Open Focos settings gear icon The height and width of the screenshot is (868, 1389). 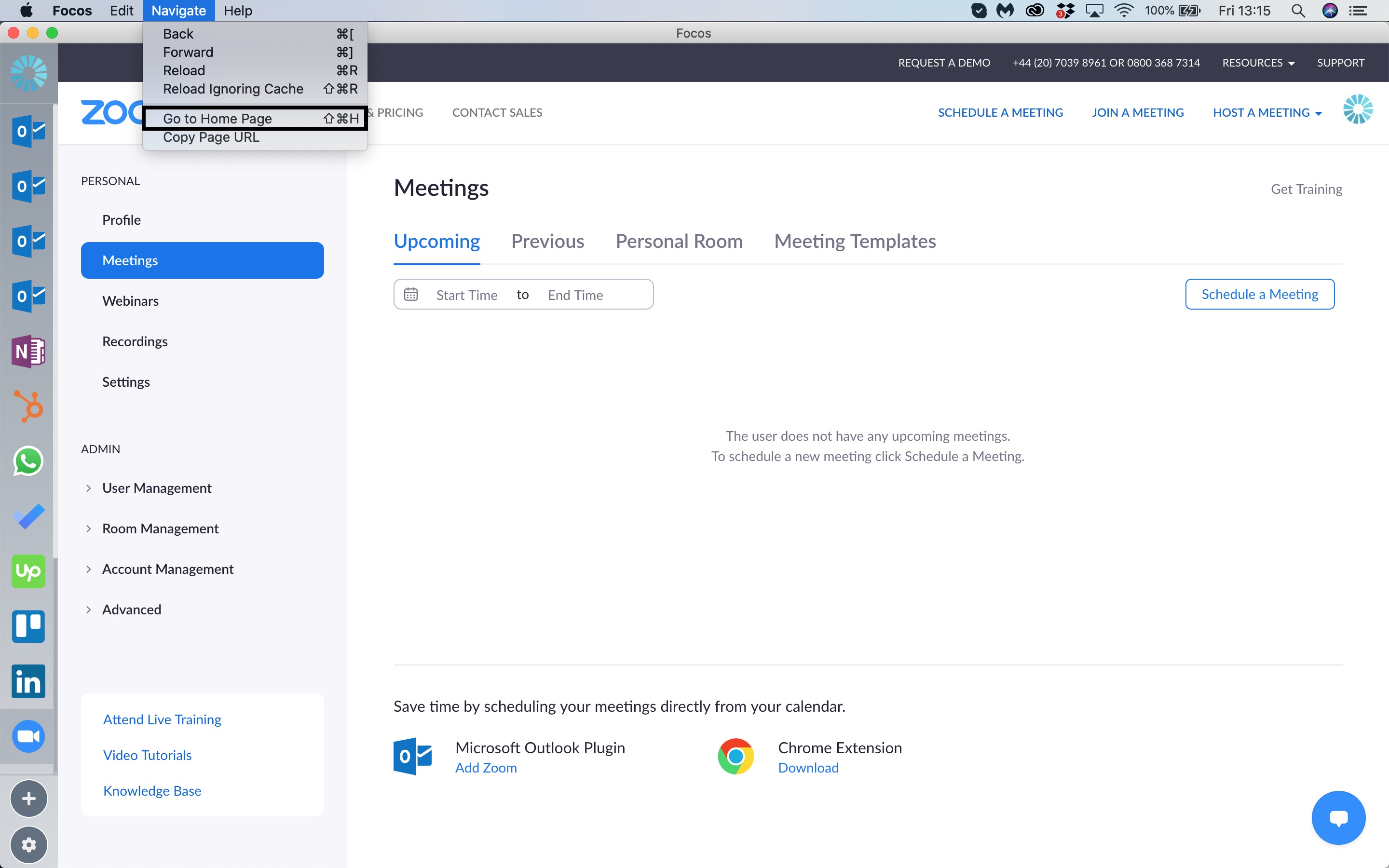(x=28, y=844)
